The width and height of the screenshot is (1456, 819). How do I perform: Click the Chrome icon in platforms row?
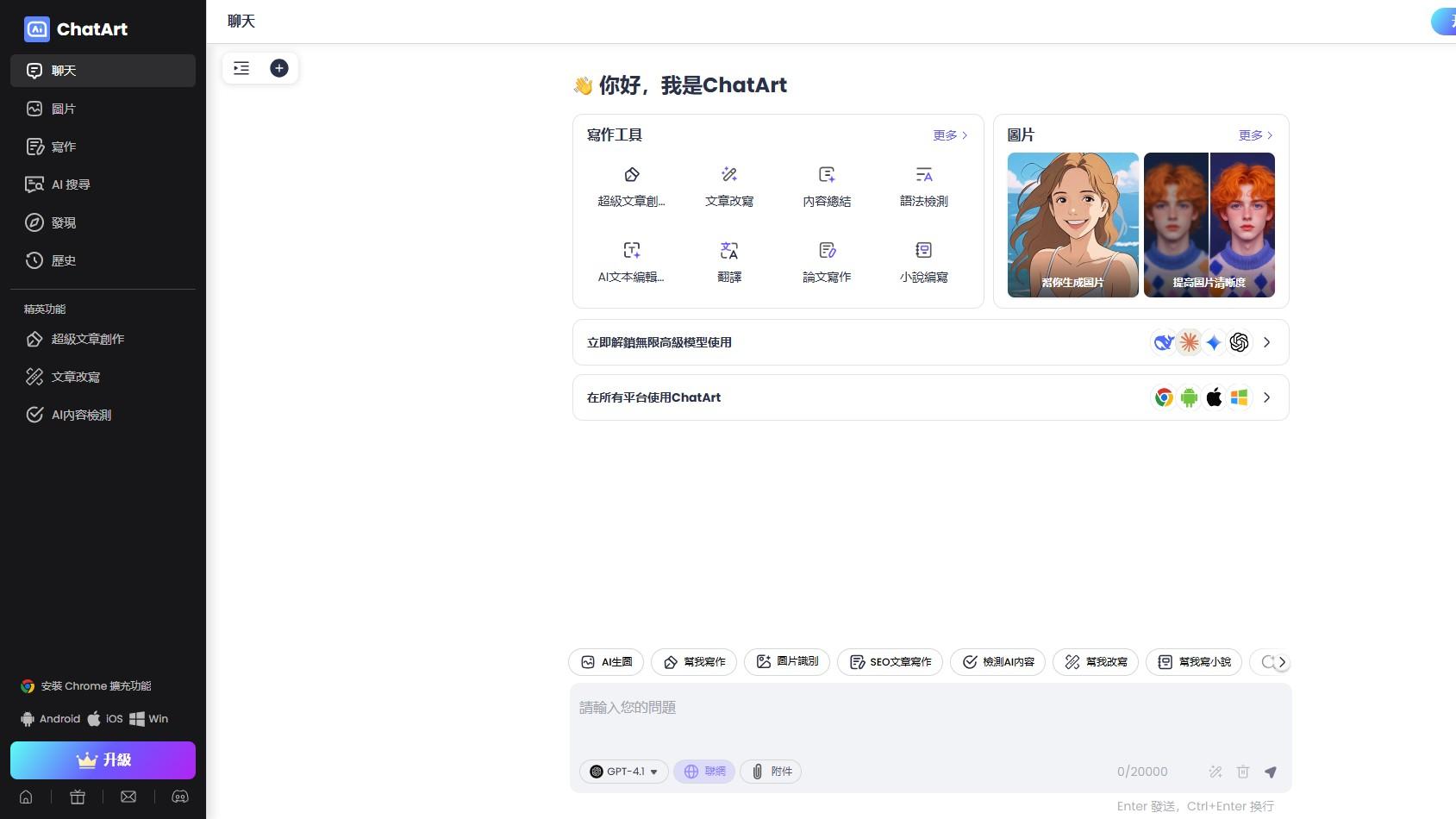[1164, 397]
